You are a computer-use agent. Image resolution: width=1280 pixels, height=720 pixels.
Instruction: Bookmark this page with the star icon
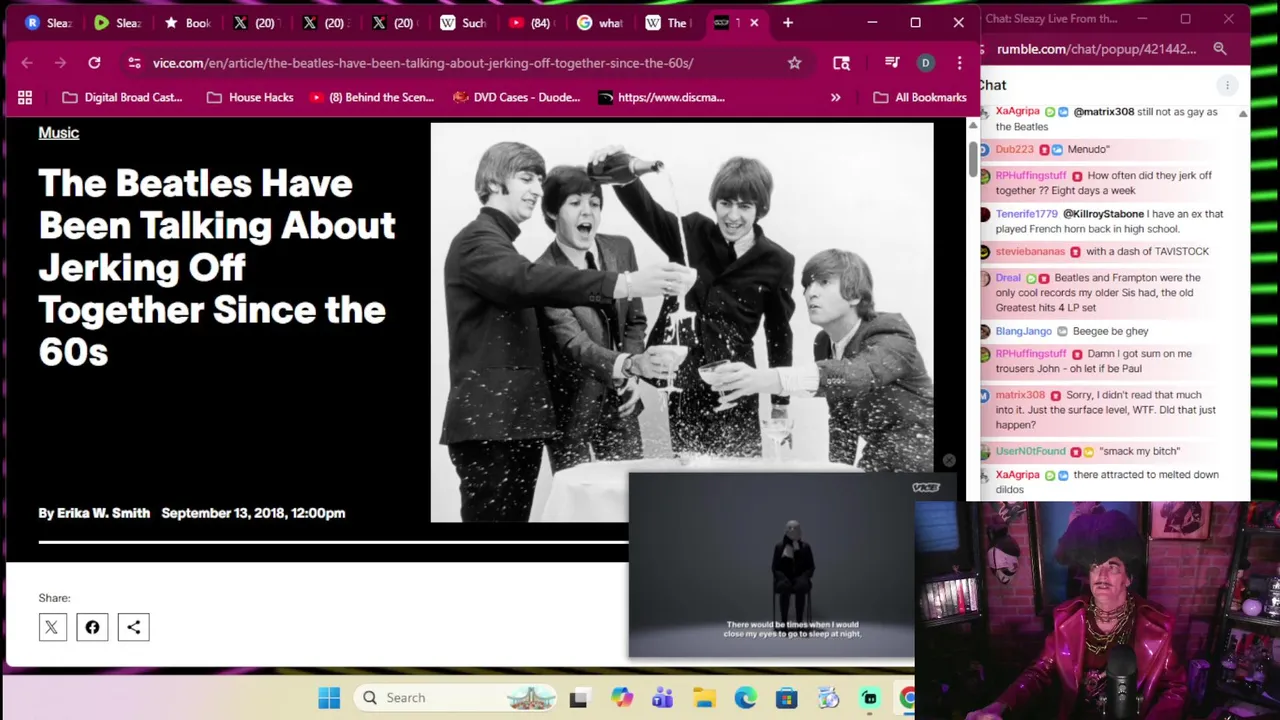point(794,63)
